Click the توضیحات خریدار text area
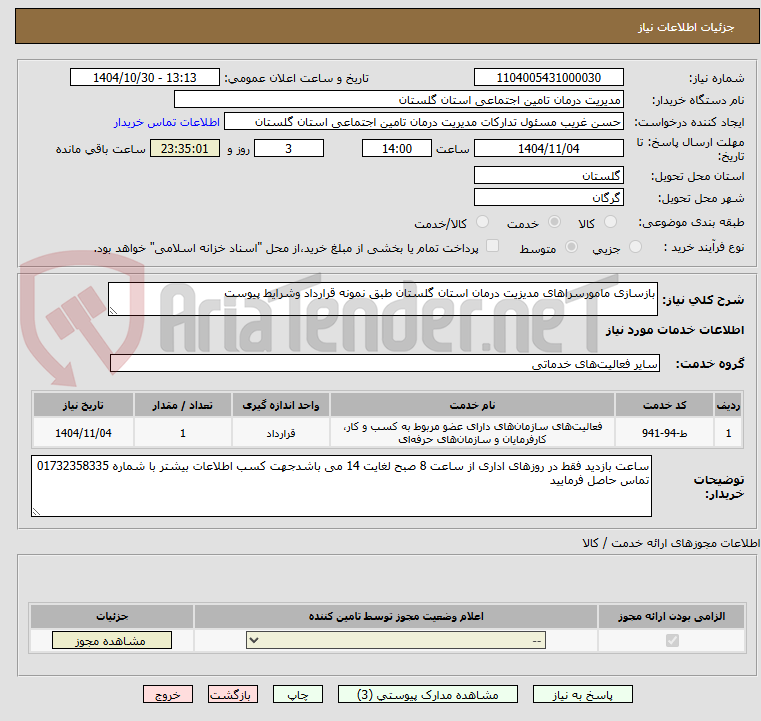The image size is (761, 721). point(341,486)
